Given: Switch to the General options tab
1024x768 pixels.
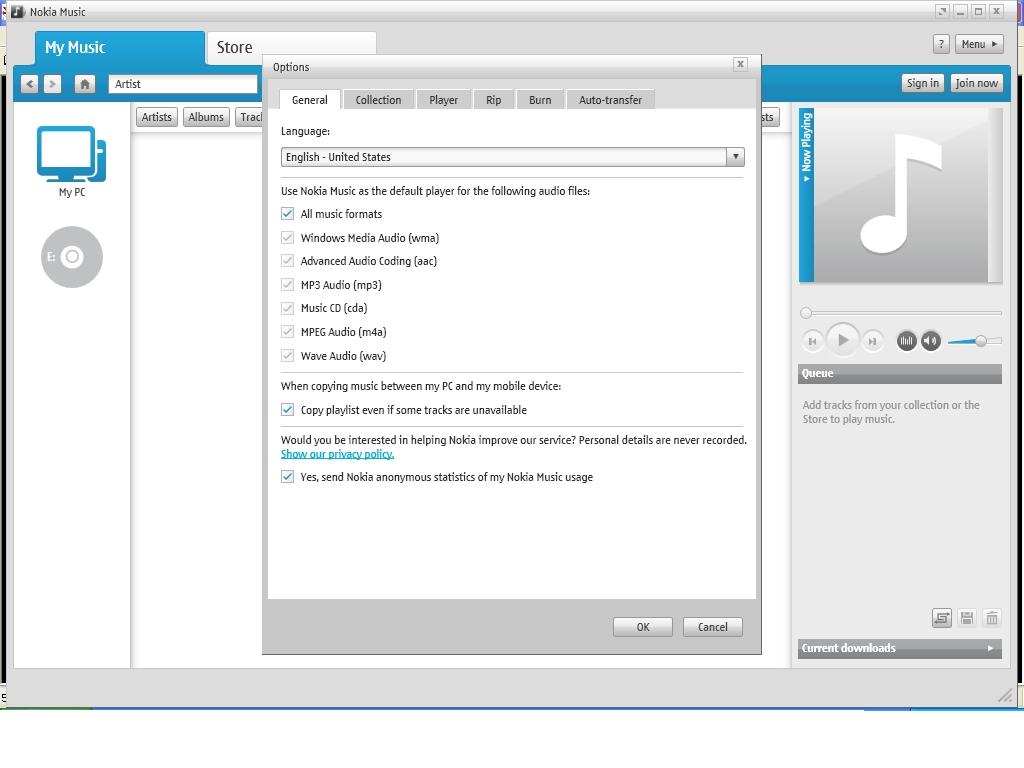Looking at the screenshot, I should [310, 99].
